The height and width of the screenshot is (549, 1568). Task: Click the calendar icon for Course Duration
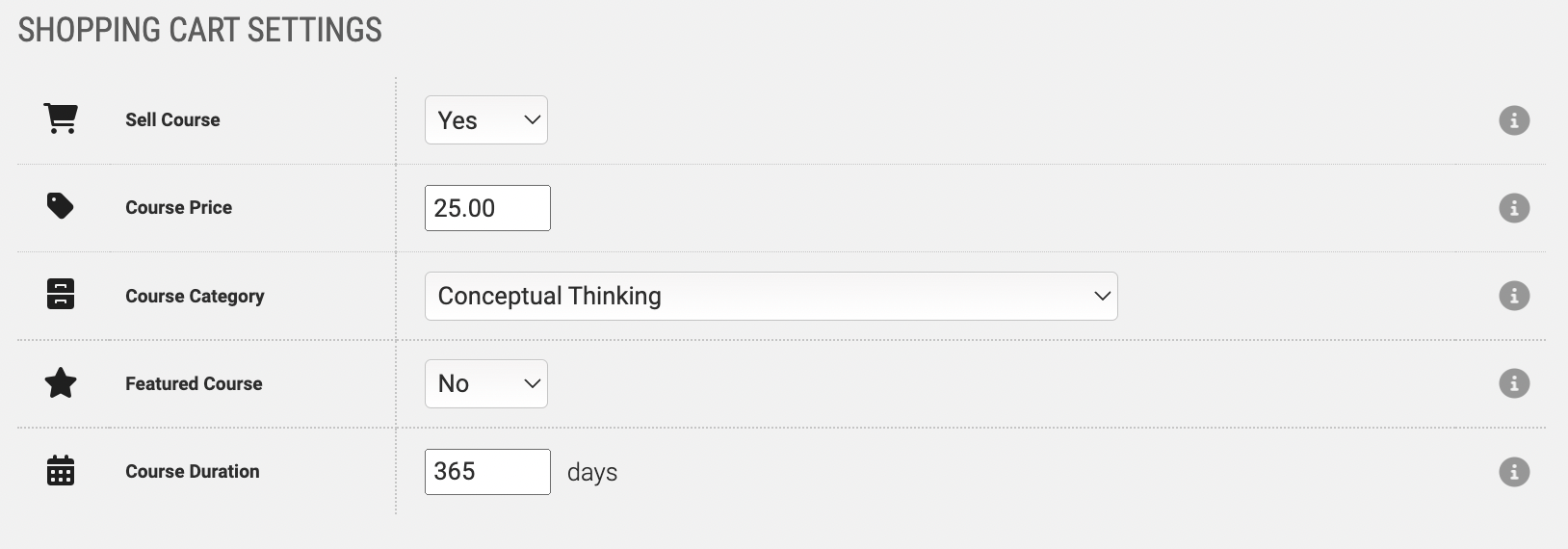[61, 470]
